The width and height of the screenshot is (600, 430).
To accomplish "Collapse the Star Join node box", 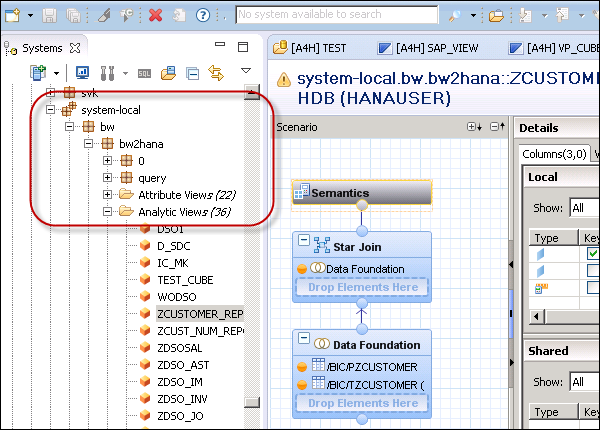I will pos(303,246).
